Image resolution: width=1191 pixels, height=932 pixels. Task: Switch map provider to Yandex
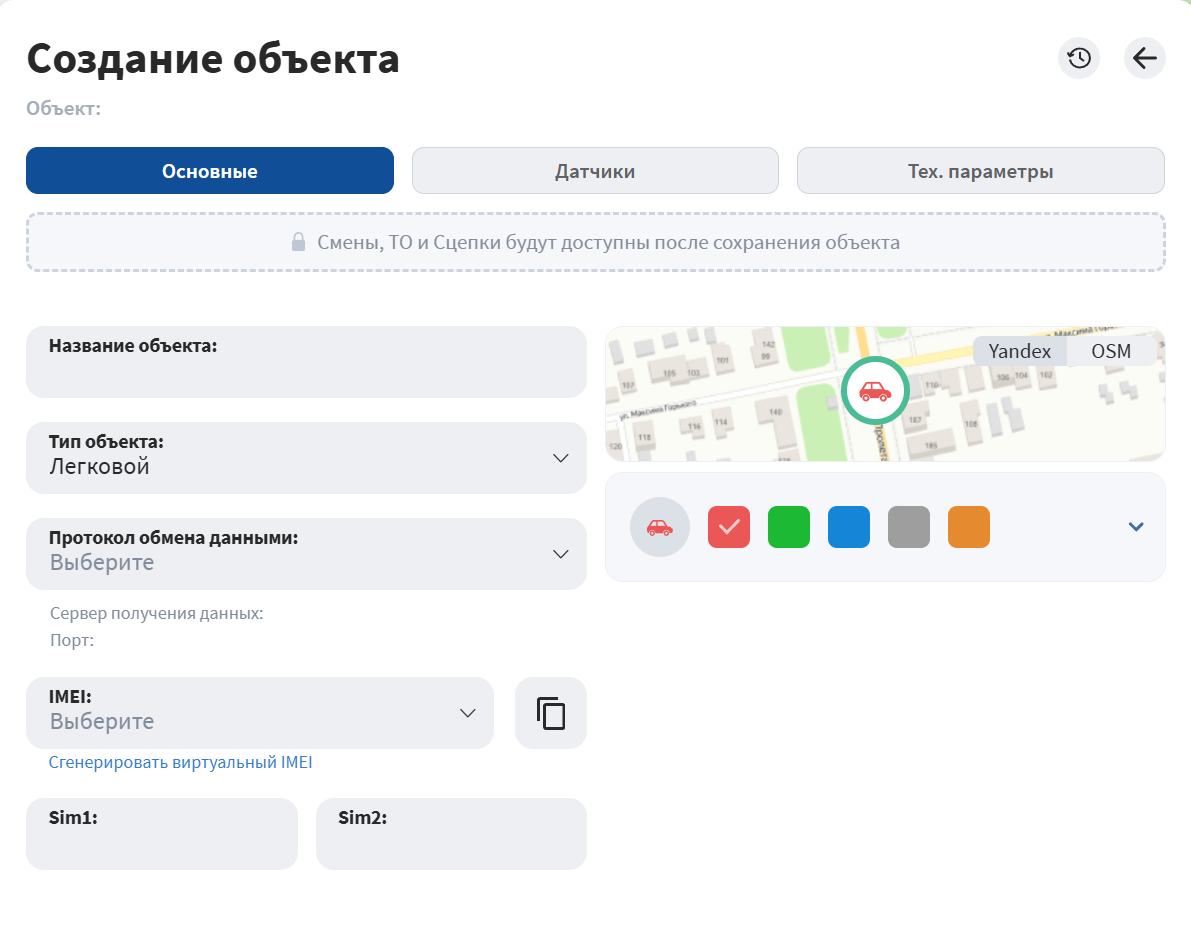click(x=1019, y=351)
